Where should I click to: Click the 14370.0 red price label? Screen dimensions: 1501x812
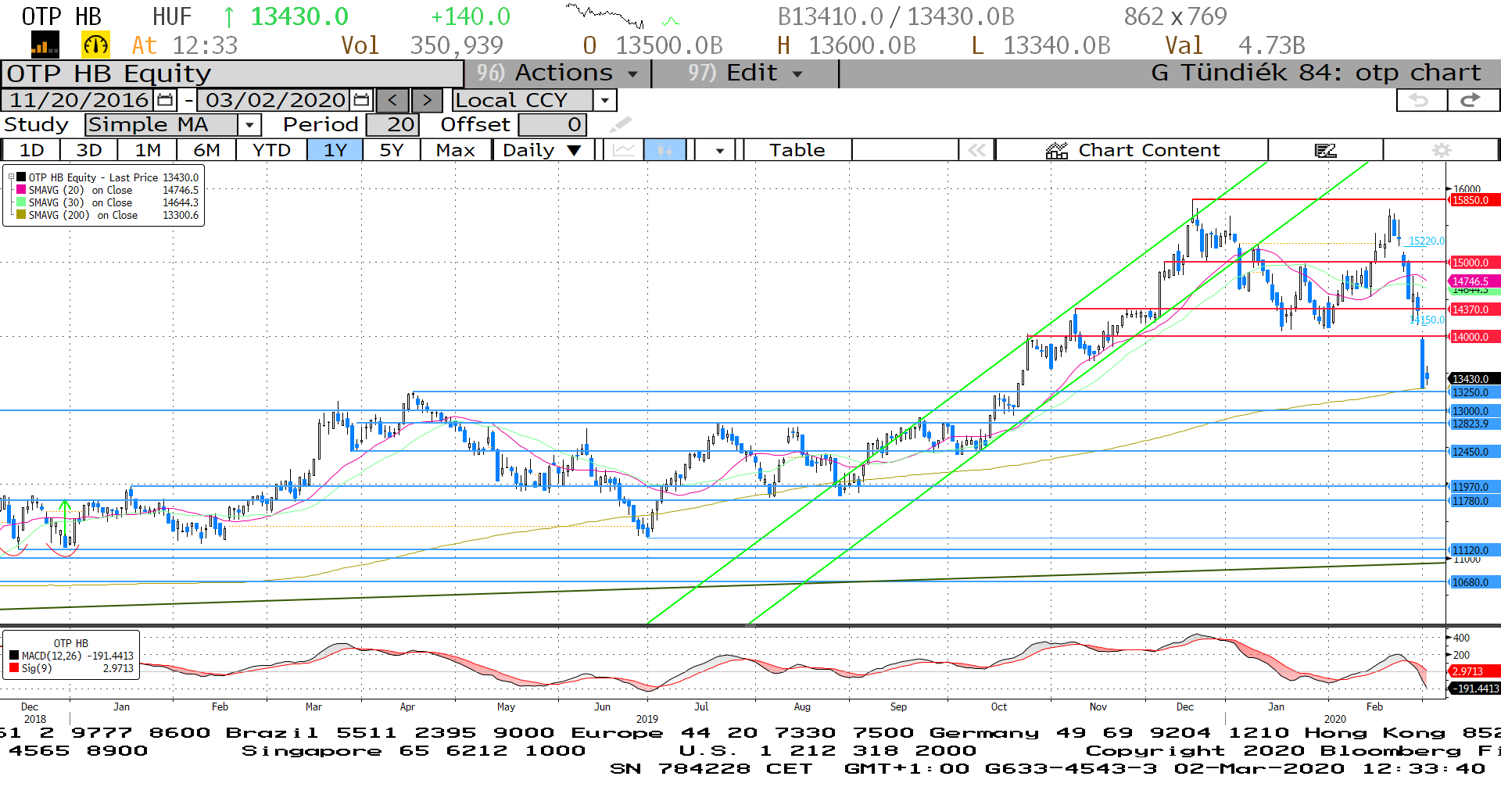[1474, 309]
